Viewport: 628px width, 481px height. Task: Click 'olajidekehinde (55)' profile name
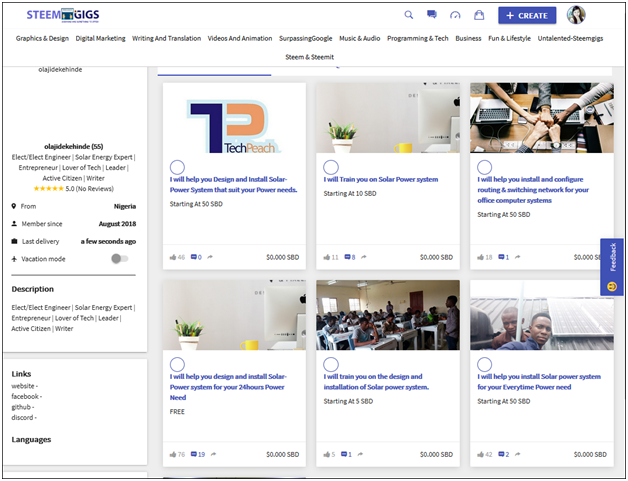74,146
